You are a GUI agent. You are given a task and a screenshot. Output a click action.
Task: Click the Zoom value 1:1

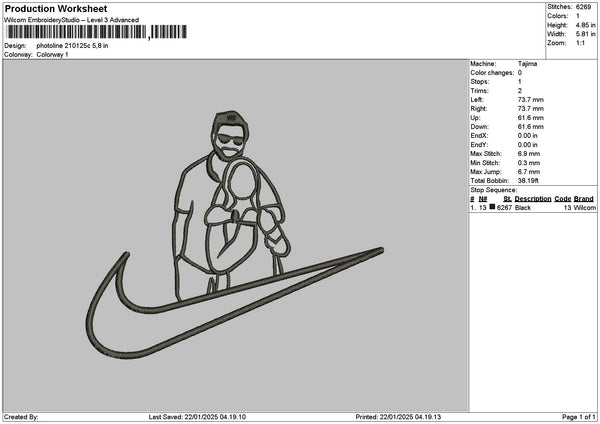pyautogui.click(x=580, y=43)
